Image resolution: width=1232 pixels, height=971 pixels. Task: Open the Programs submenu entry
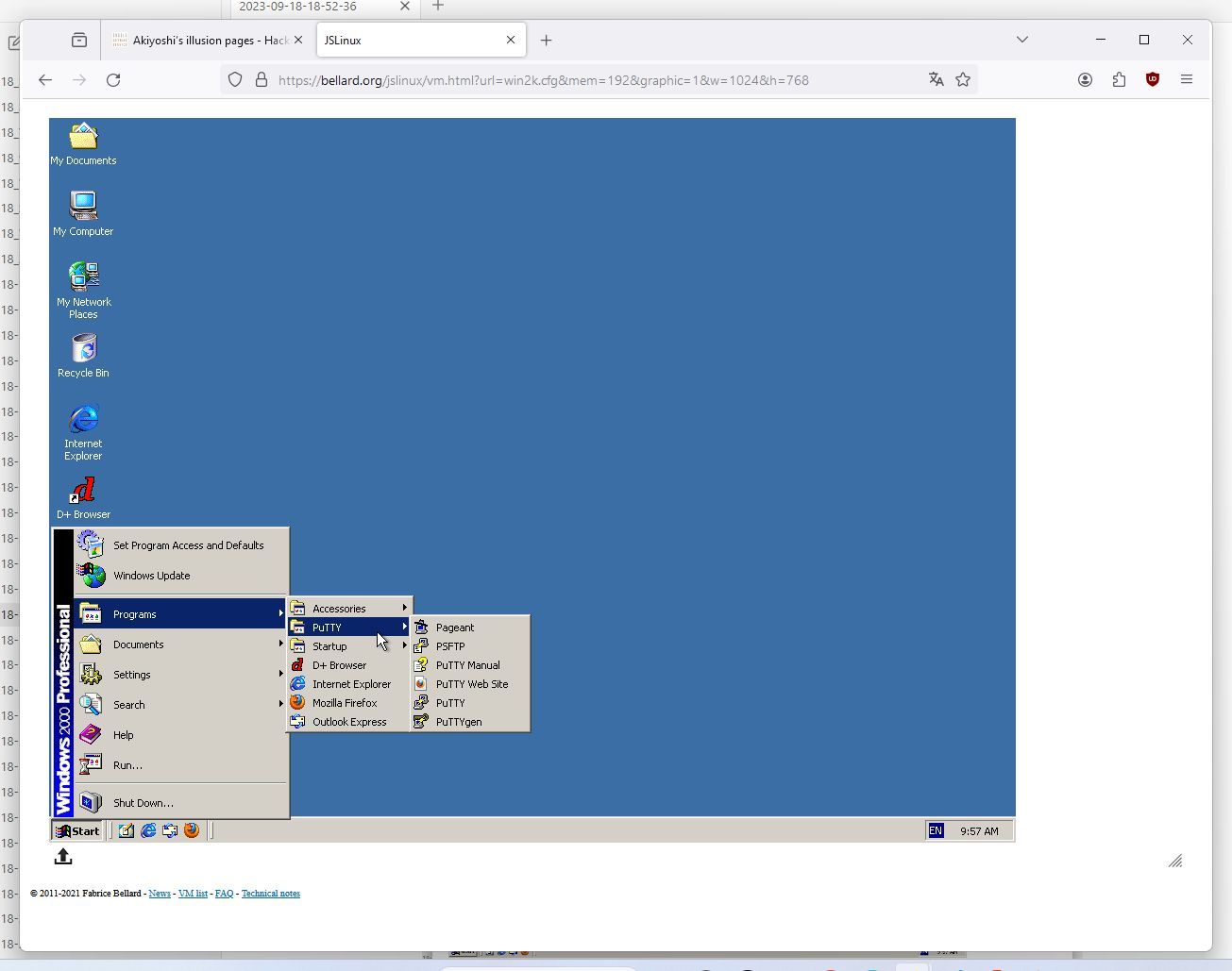(180, 614)
